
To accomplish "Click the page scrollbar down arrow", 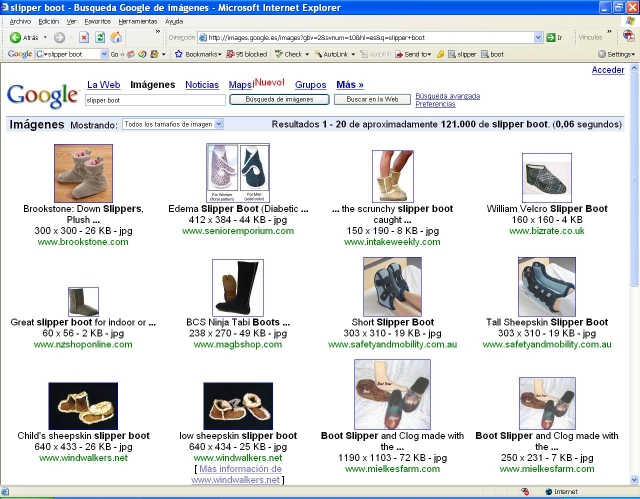I will point(635,479).
